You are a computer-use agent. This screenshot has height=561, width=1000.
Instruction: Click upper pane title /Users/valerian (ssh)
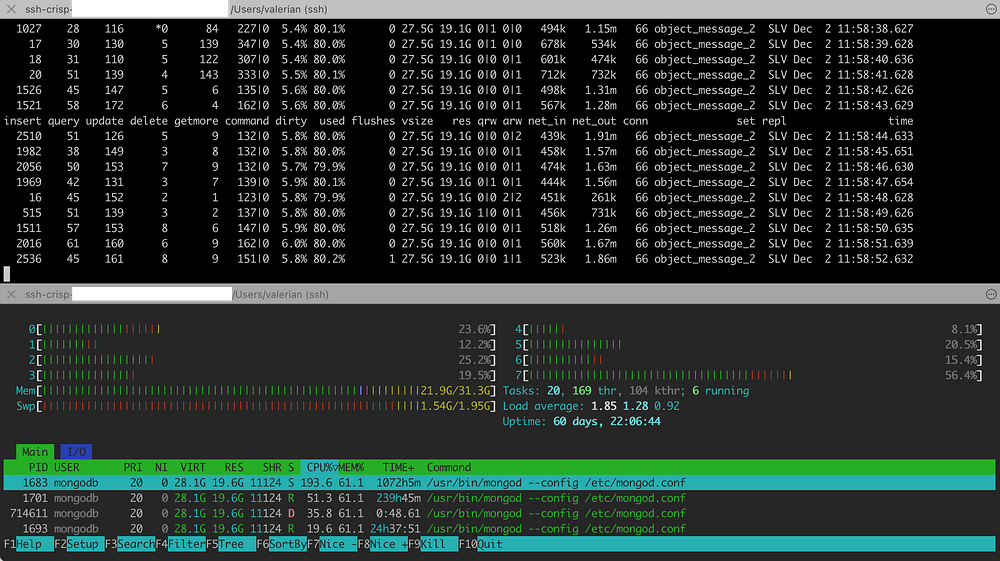(279, 9)
